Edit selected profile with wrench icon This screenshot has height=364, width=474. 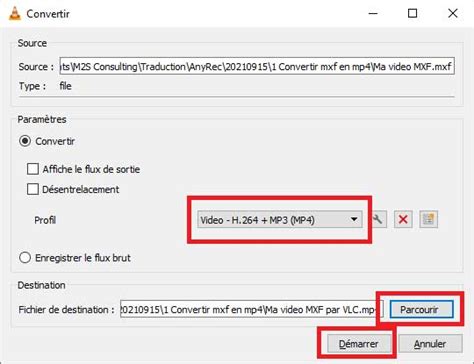[378, 219]
